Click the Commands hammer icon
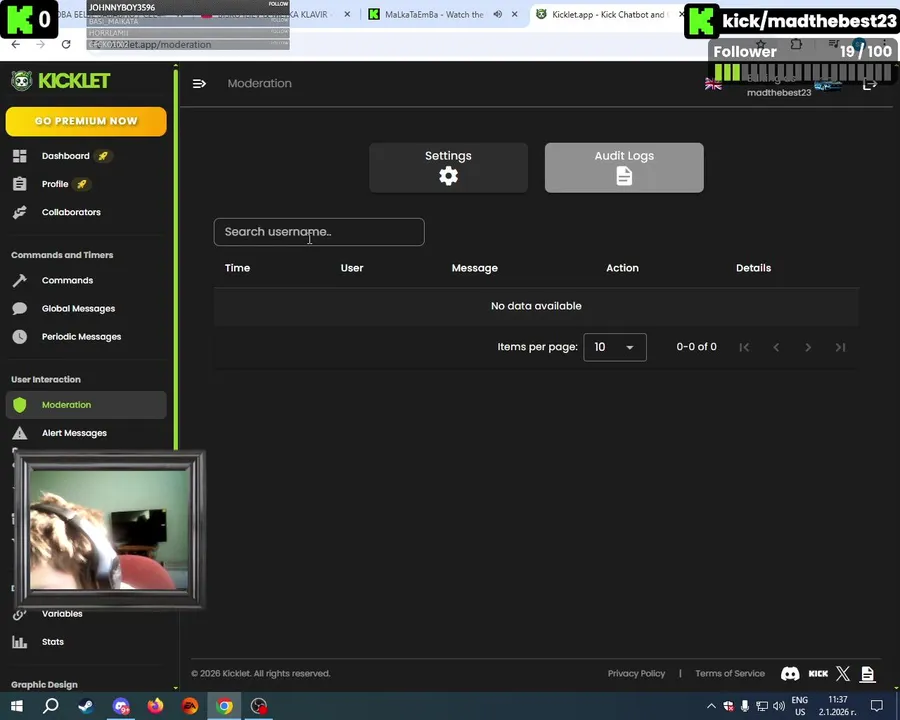 pos(20,280)
